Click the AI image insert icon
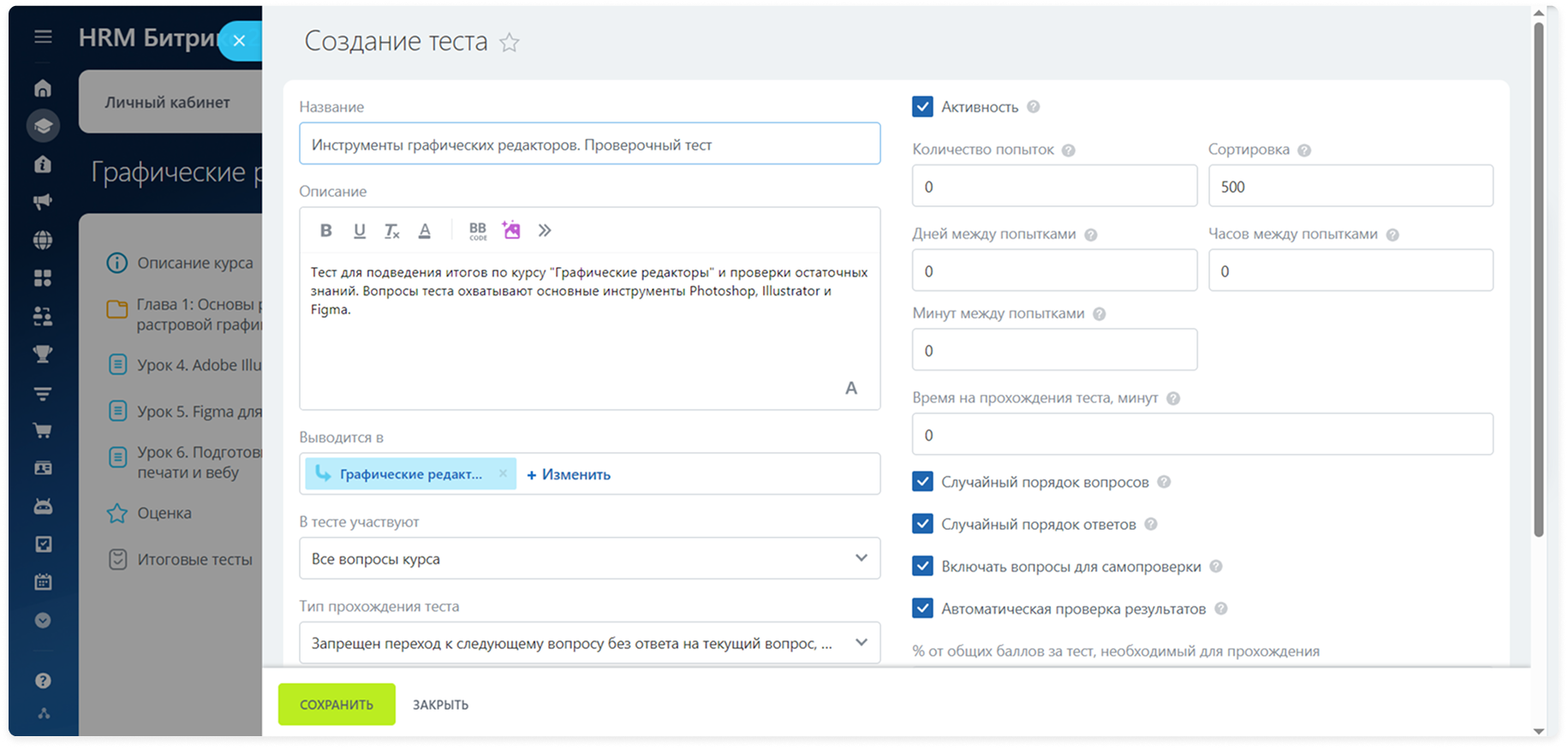Image resolution: width=1568 pixels, height=749 pixels. [511, 230]
